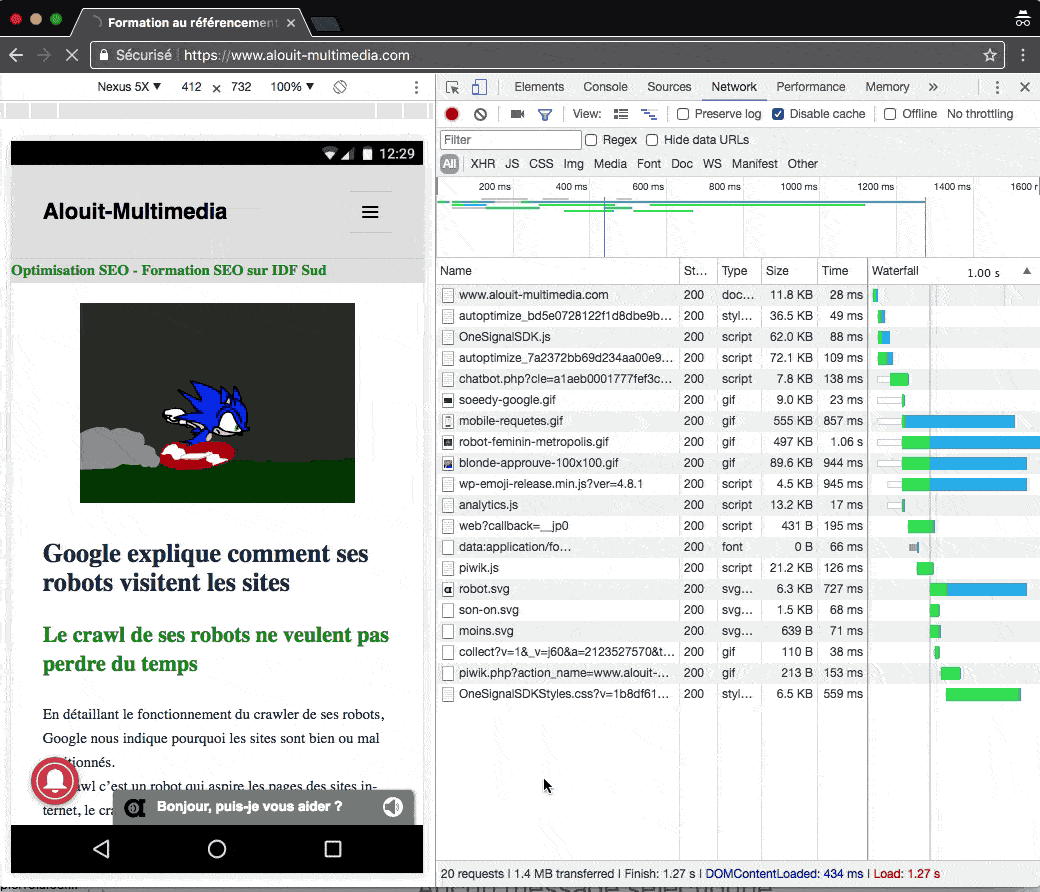Switch to the Performance tab
The image size is (1040, 892).
[810, 87]
